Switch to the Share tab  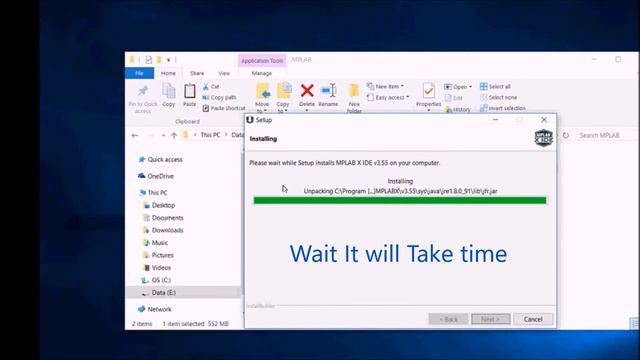197,73
